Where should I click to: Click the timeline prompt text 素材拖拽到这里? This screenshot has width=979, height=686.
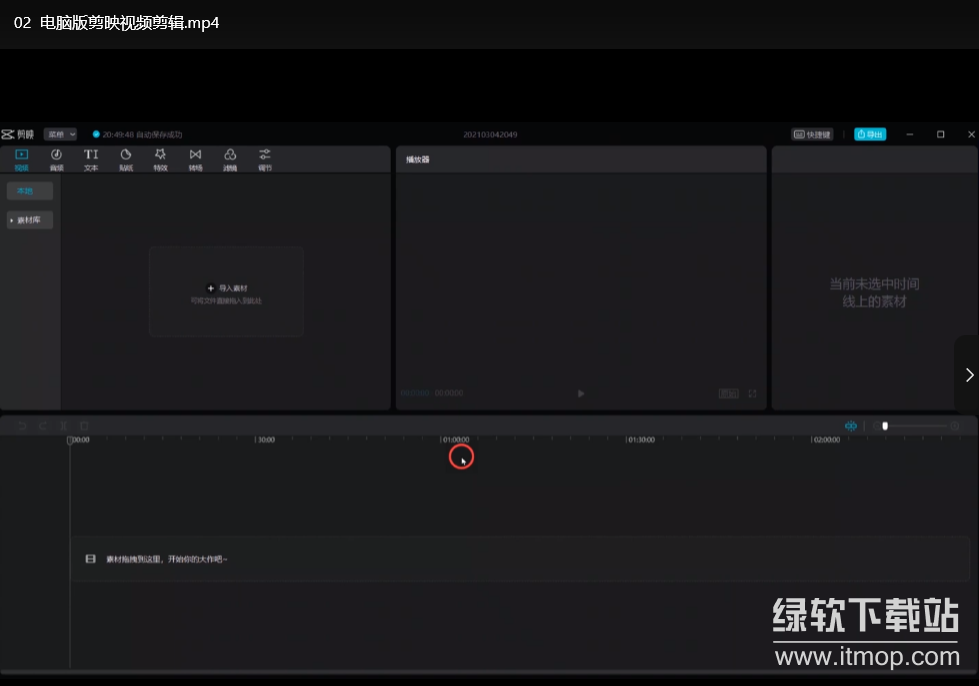click(x=167, y=559)
